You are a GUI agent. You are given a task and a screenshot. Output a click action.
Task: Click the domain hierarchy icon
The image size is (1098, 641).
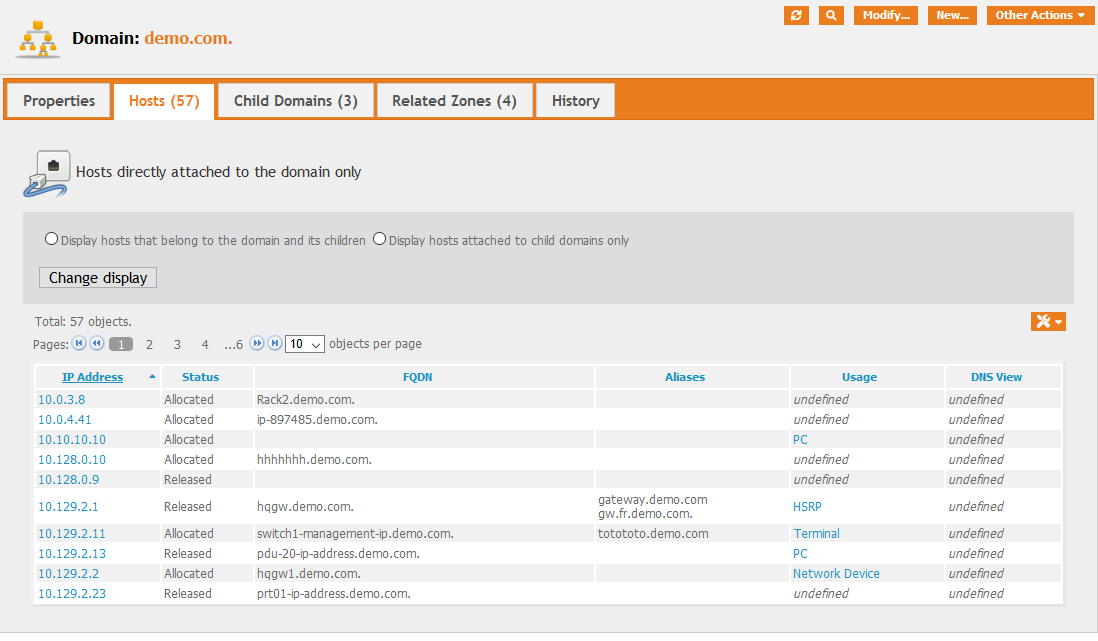pos(38,39)
